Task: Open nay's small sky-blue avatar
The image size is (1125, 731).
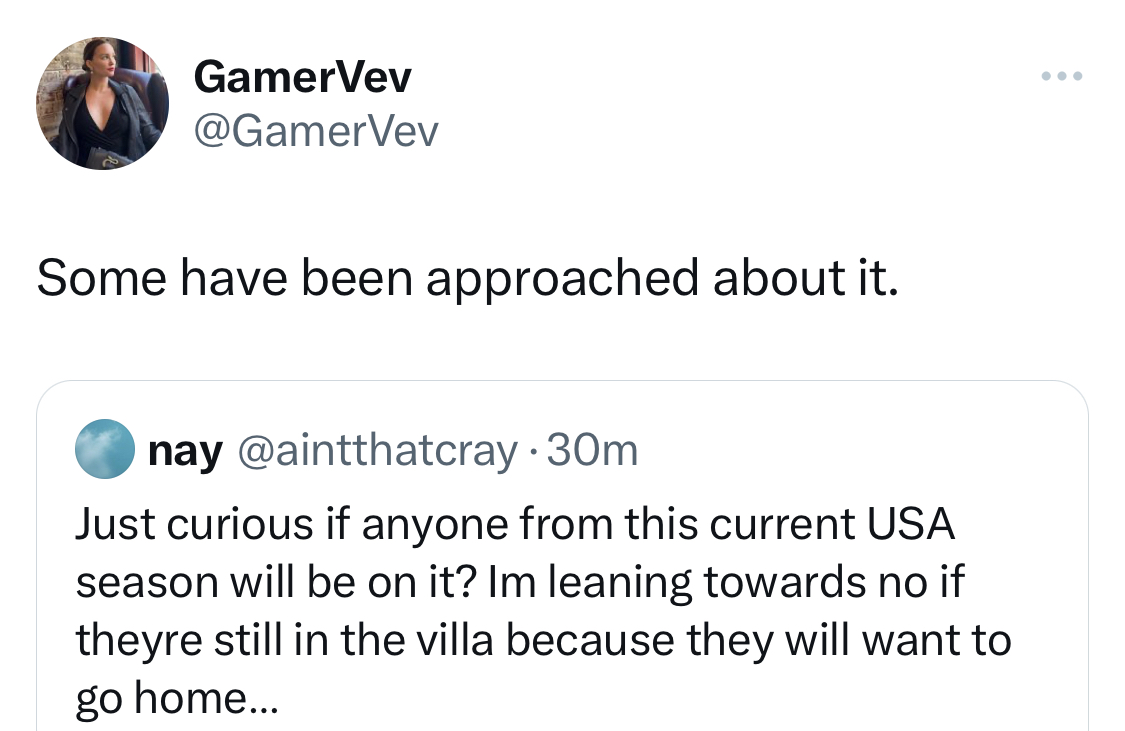Action: pyautogui.click(x=105, y=449)
